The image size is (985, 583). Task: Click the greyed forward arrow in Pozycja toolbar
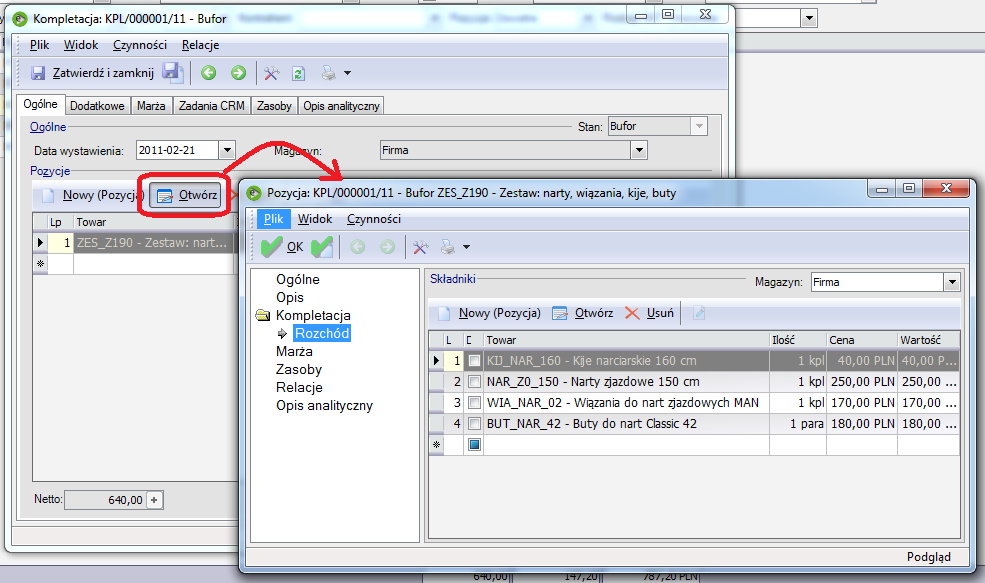point(388,247)
